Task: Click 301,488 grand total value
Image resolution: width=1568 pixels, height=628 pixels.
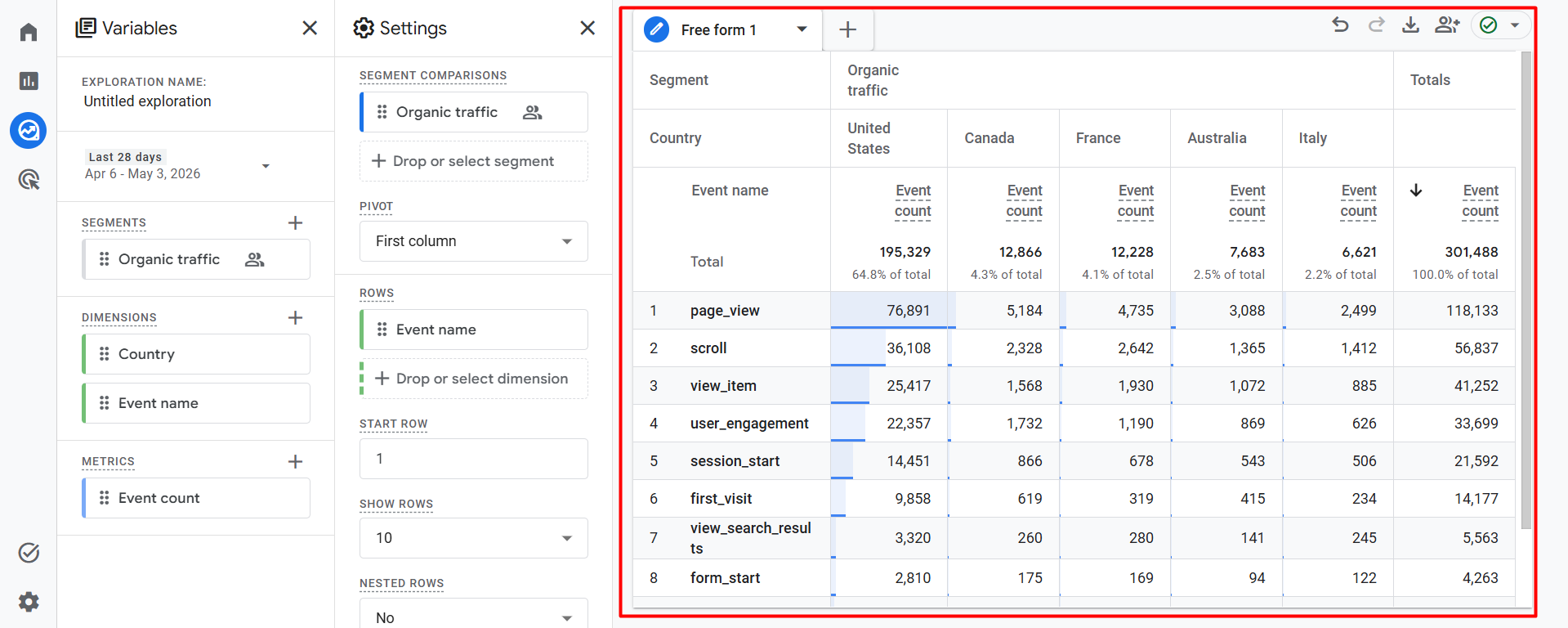Action: tap(1471, 252)
